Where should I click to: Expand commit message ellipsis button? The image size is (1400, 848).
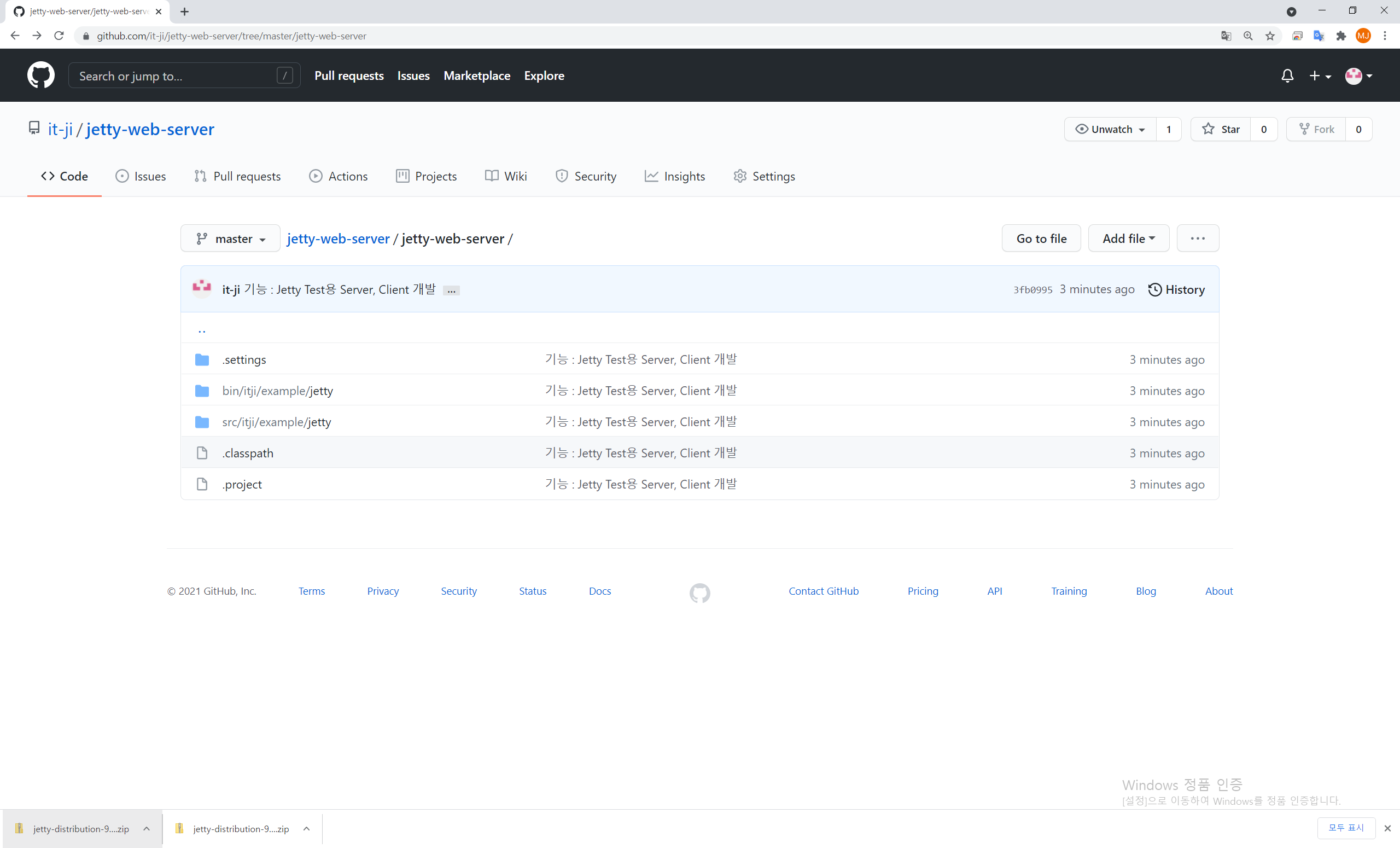(x=451, y=291)
